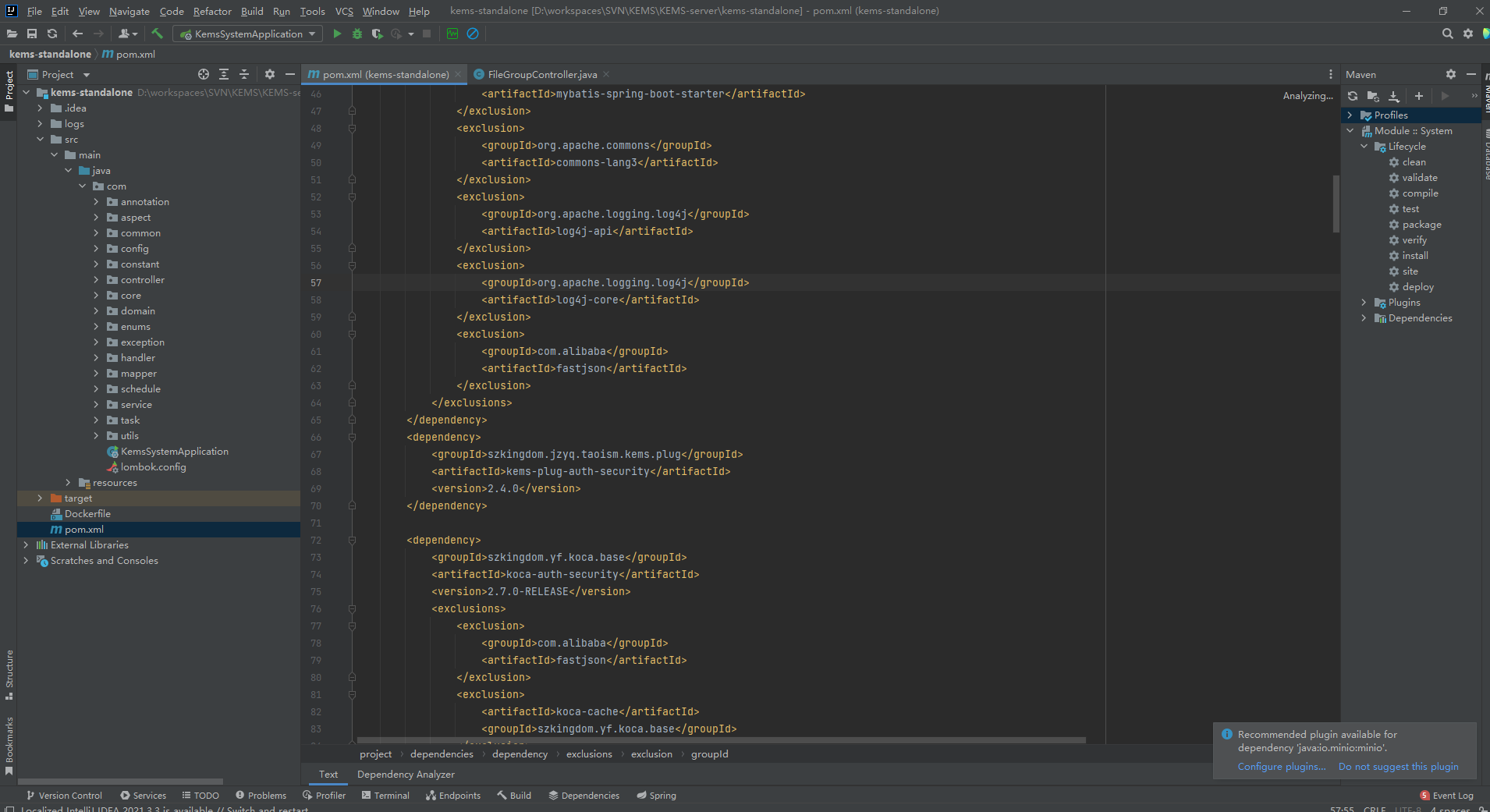Image resolution: width=1490 pixels, height=812 pixels.
Task: Click Generate sources and update folders Maven icon
Action: (1373, 96)
